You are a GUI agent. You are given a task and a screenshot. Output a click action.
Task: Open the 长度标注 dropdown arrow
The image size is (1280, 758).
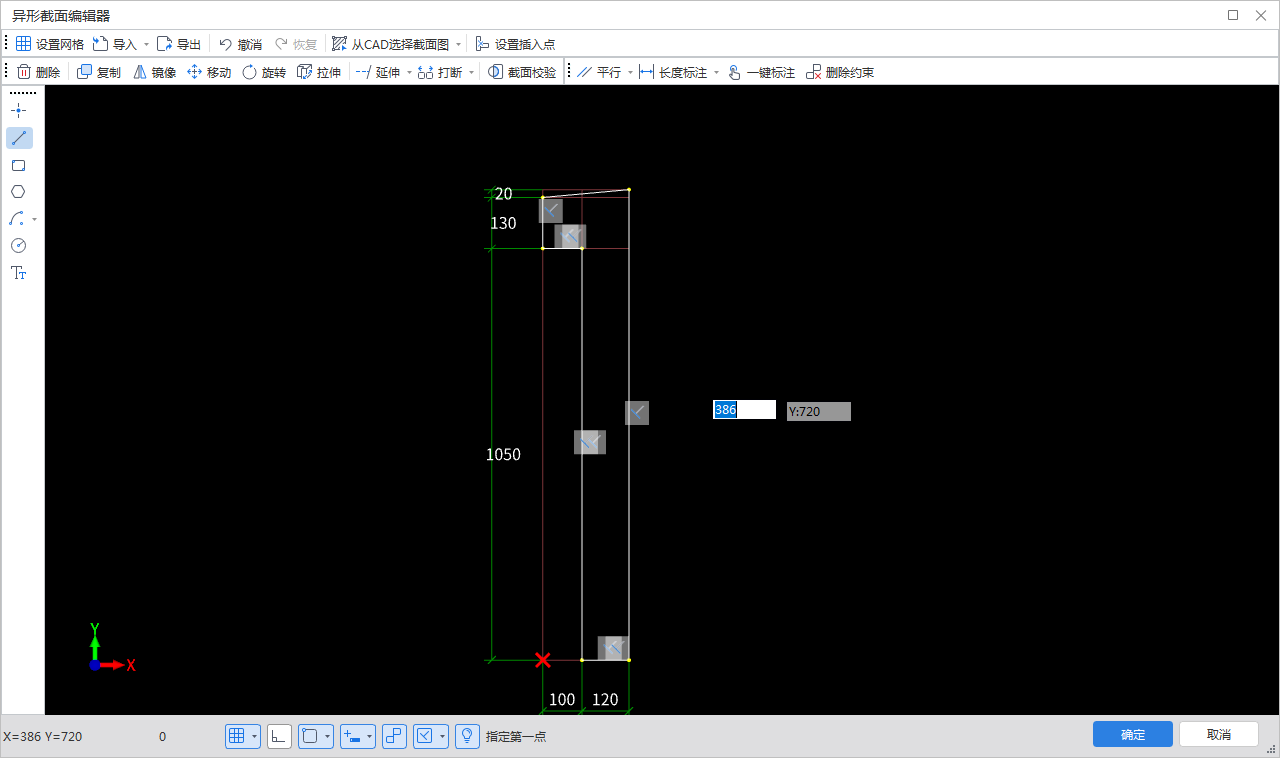click(x=716, y=72)
